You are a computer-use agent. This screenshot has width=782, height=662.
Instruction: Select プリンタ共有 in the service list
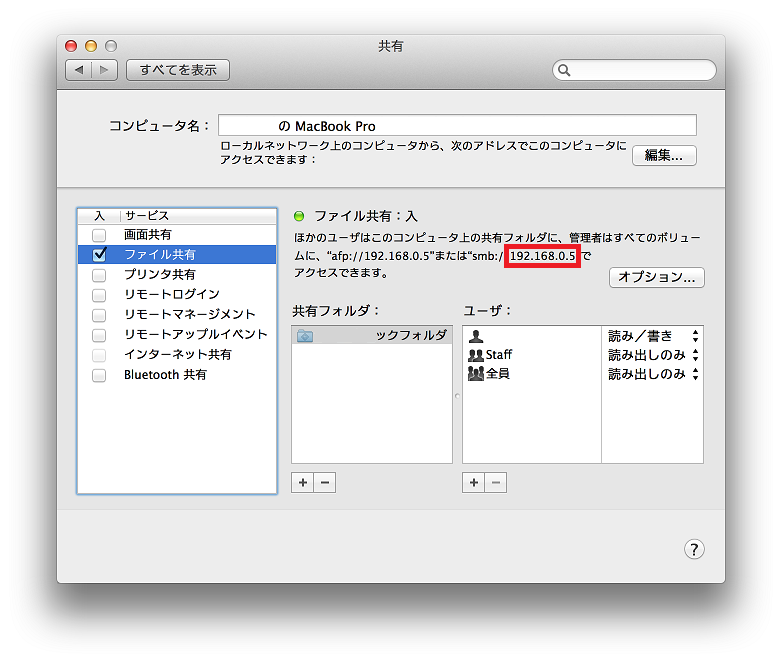tap(159, 275)
